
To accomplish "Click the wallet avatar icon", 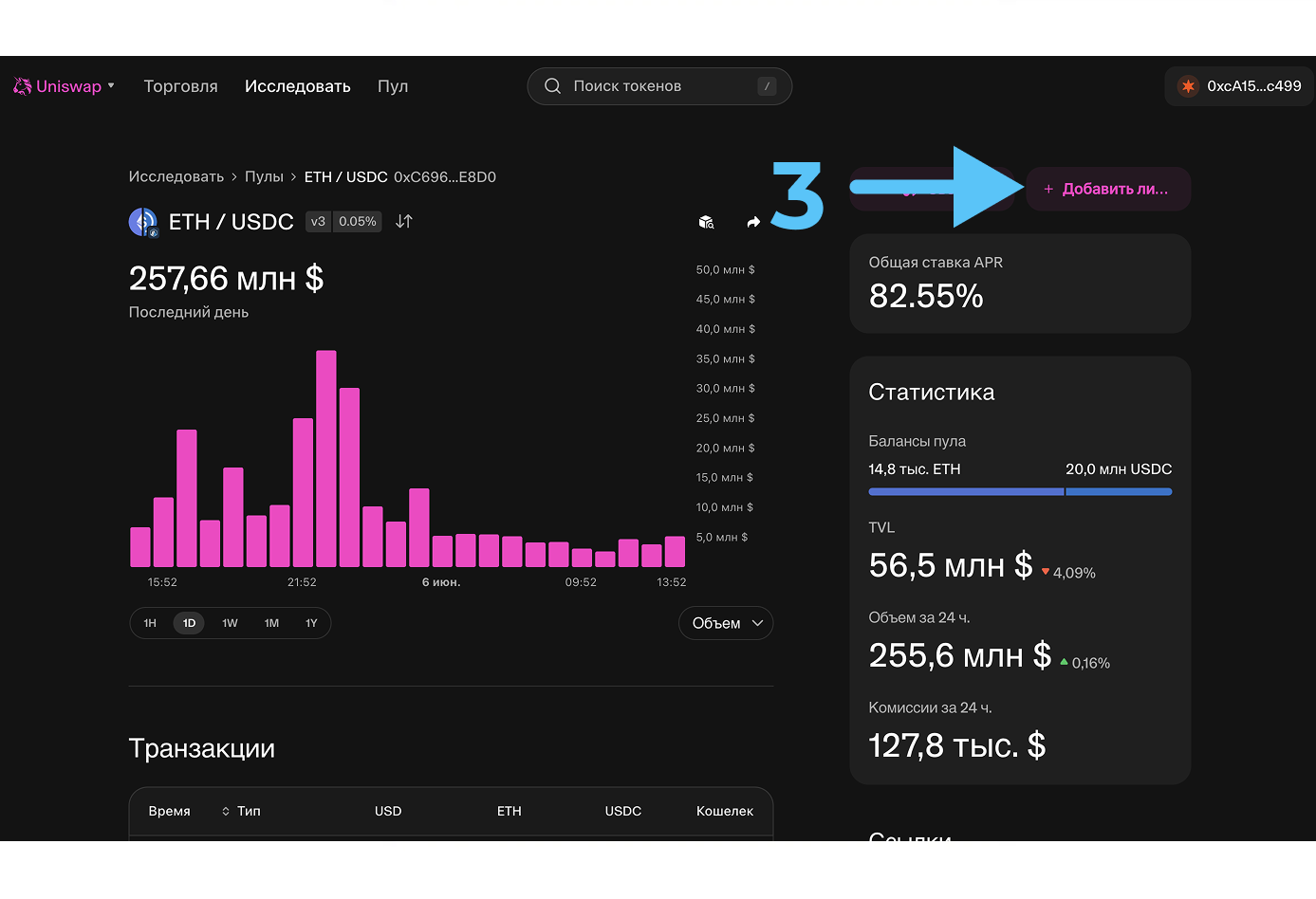I will (1188, 86).
